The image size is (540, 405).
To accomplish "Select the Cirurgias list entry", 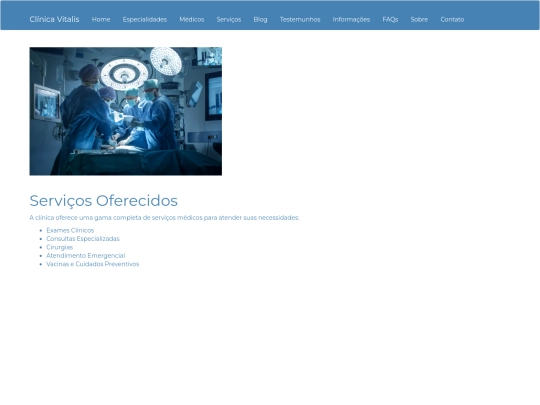I will [60, 247].
